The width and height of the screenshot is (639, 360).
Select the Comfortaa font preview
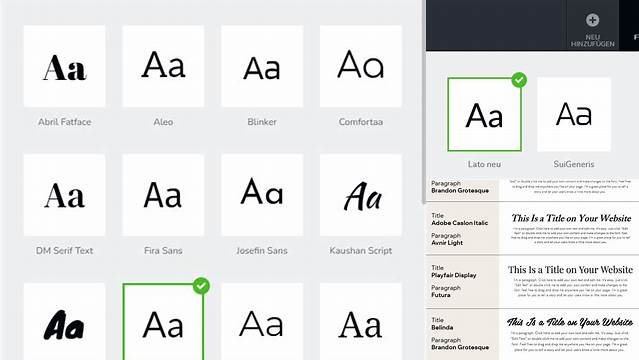point(361,66)
